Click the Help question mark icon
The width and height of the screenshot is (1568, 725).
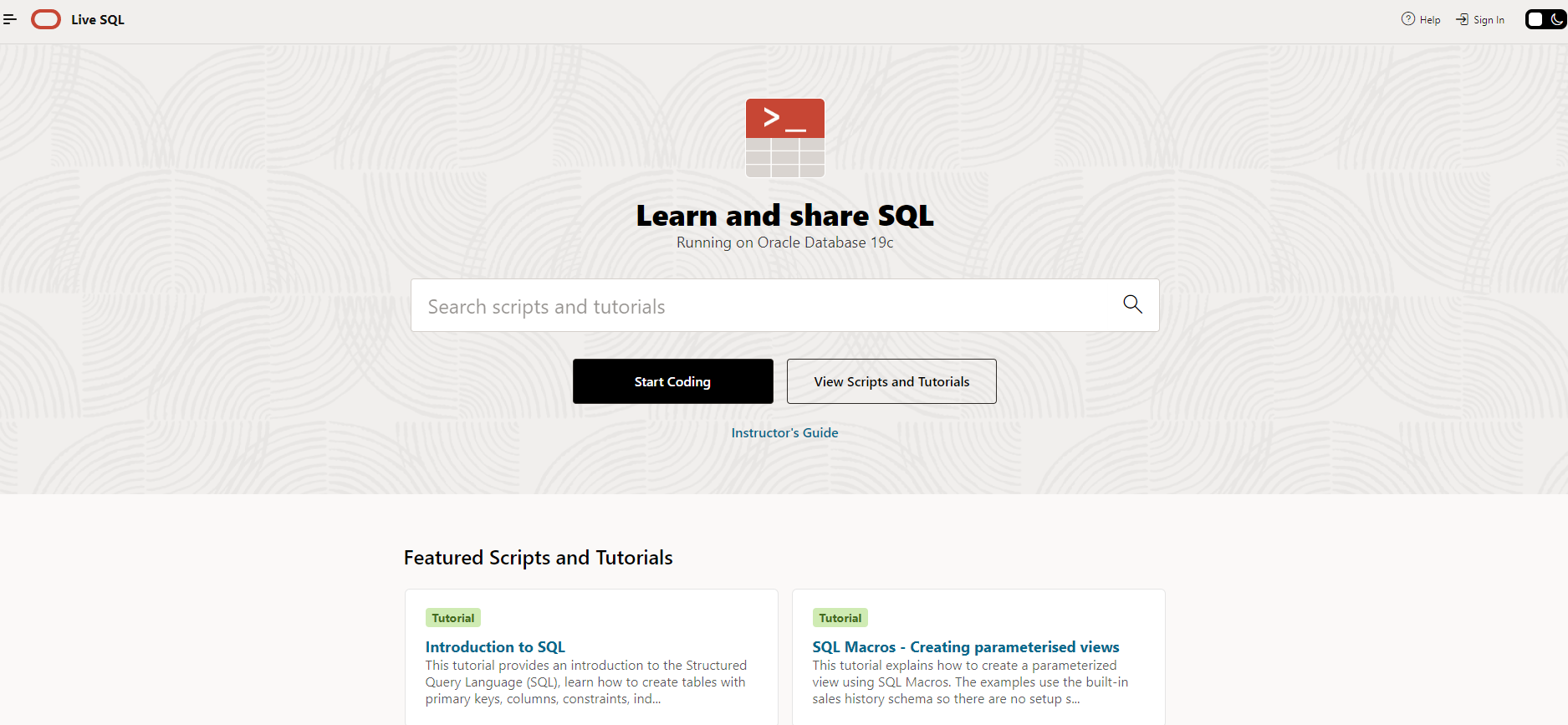pyautogui.click(x=1408, y=19)
